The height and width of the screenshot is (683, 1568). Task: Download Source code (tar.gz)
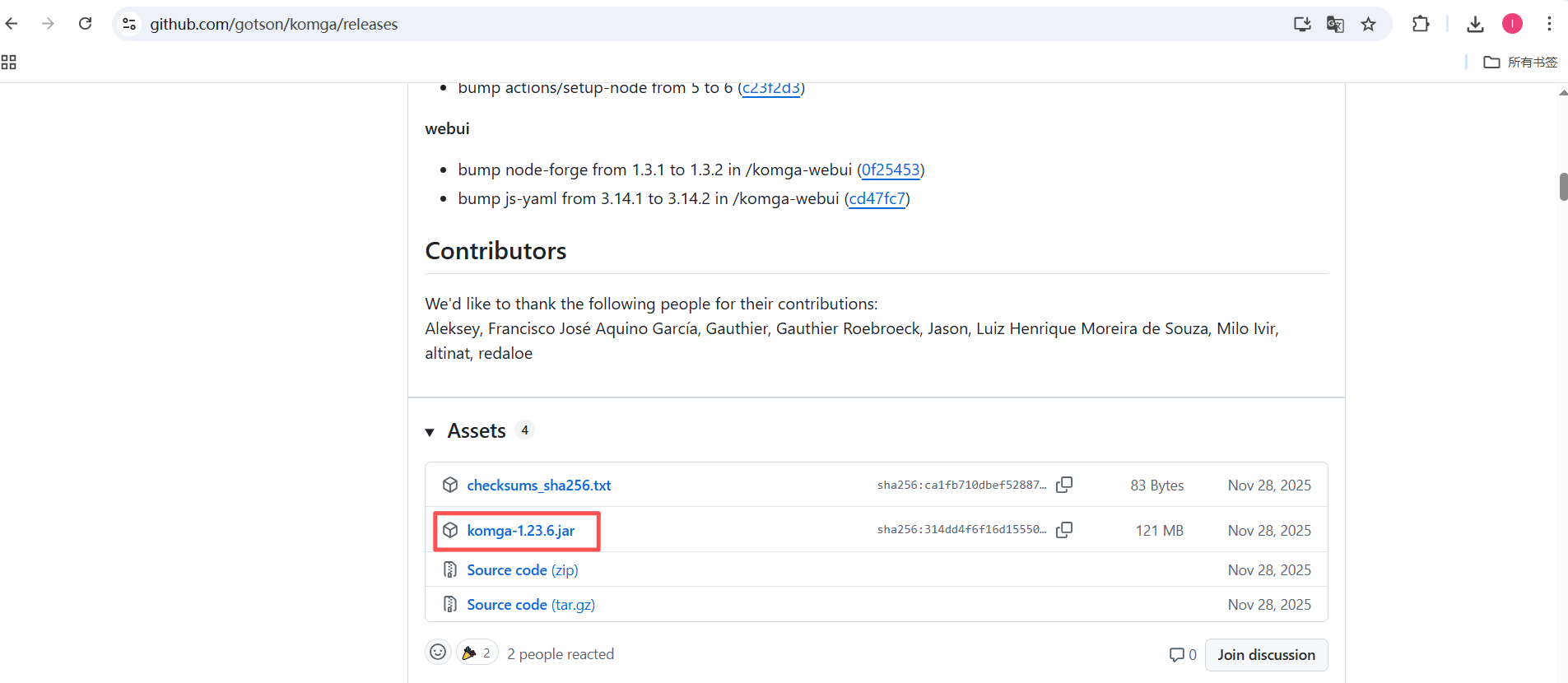[x=531, y=605]
